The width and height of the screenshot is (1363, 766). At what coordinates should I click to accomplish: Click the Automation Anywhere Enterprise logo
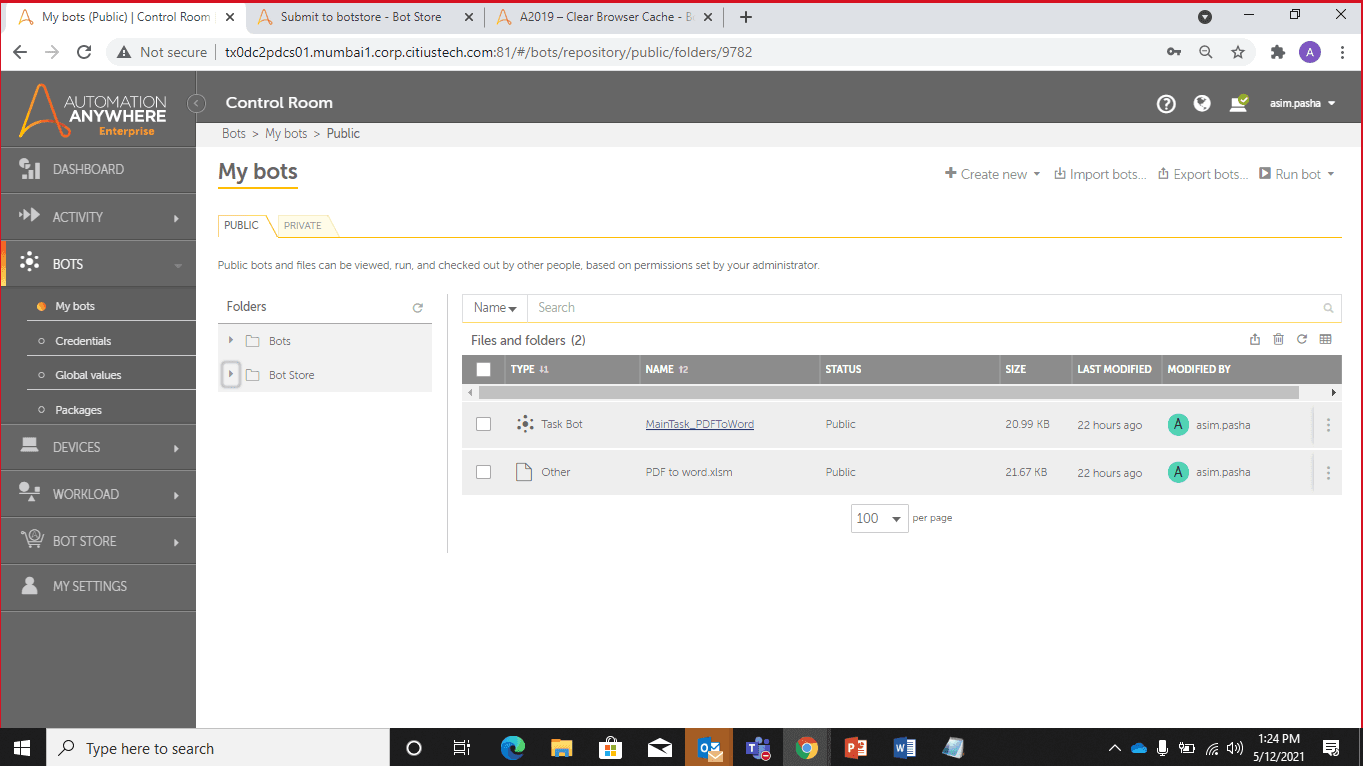(93, 110)
